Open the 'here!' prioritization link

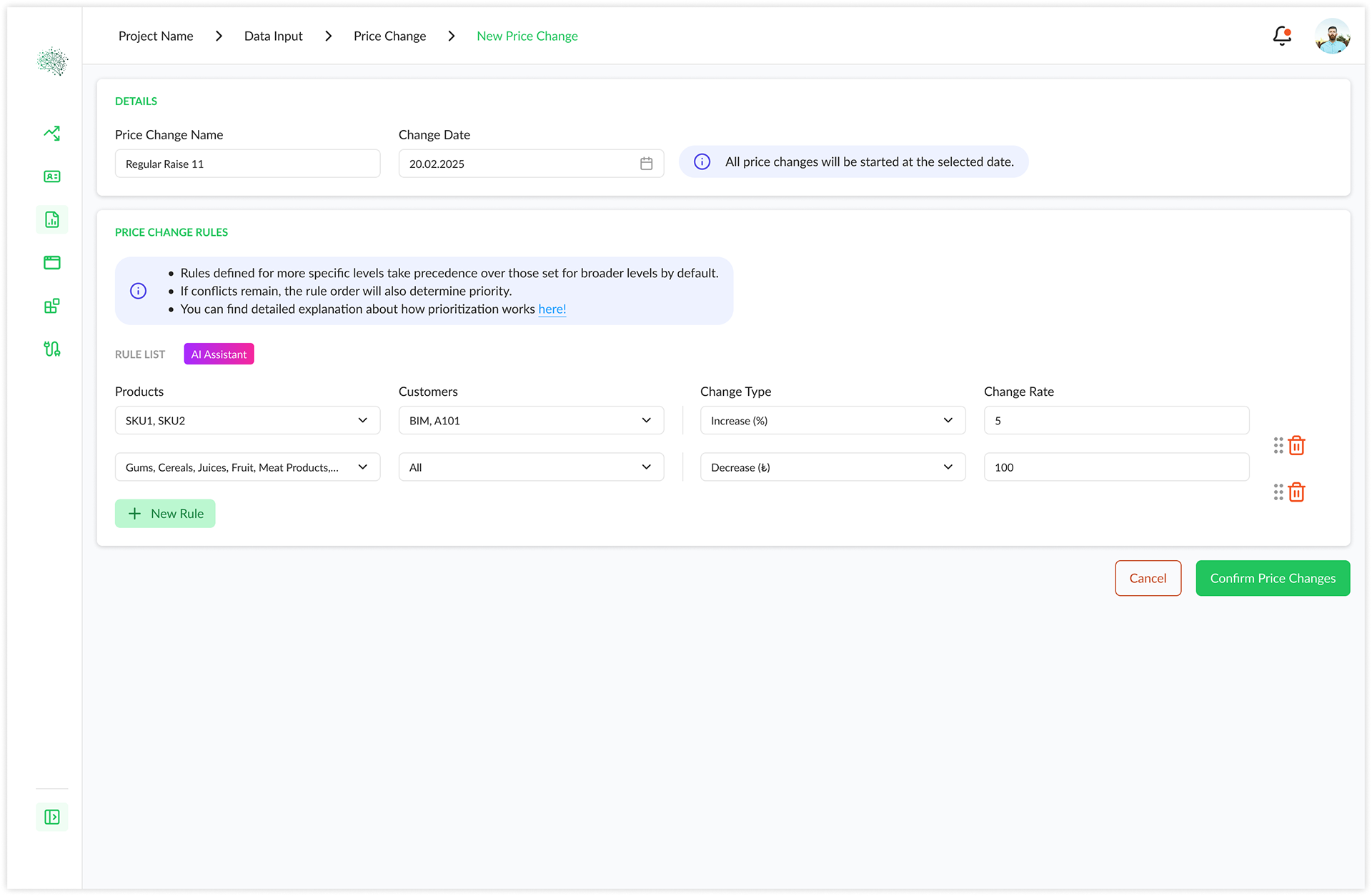[x=552, y=309]
